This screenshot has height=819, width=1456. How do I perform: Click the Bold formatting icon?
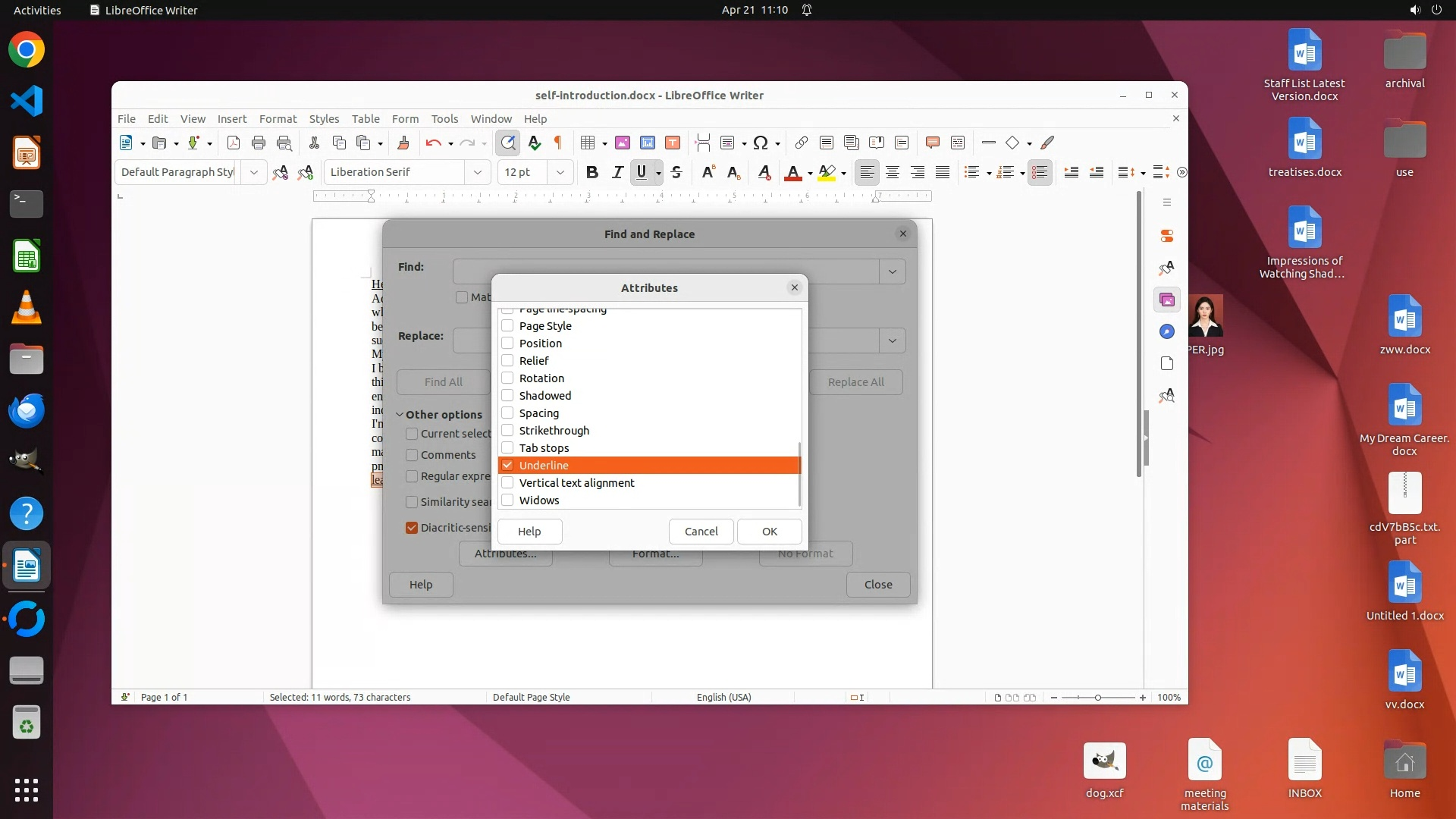pyautogui.click(x=592, y=172)
